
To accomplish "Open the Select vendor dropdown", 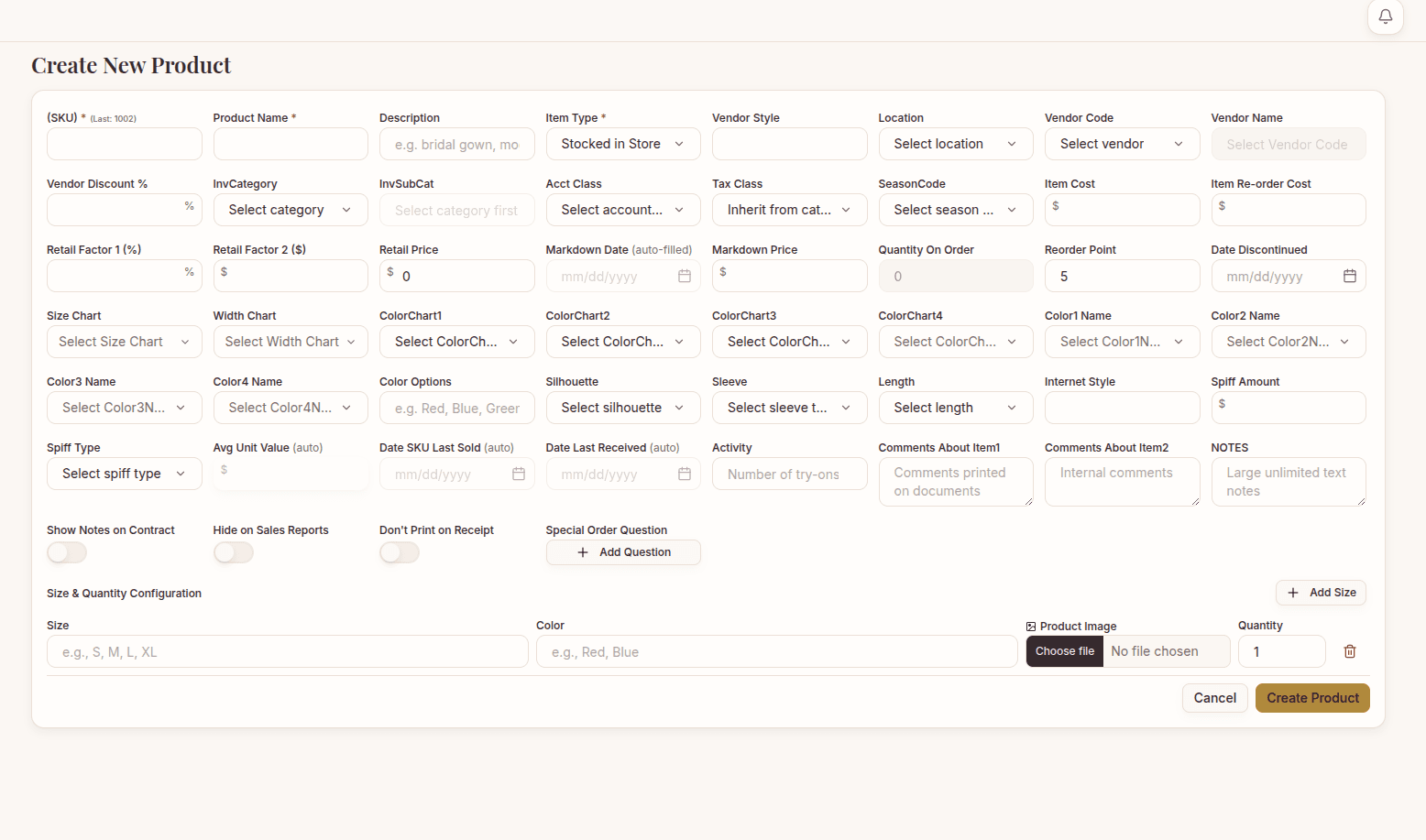I will click(1122, 144).
